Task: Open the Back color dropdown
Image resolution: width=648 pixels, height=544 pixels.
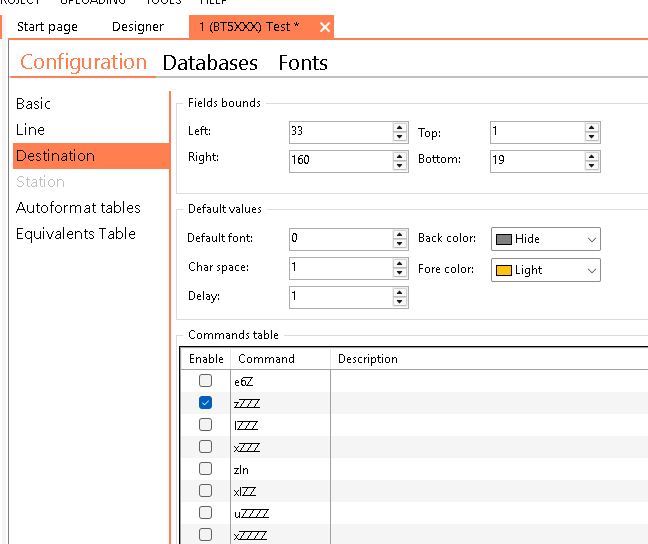Action: (x=546, y=239)
